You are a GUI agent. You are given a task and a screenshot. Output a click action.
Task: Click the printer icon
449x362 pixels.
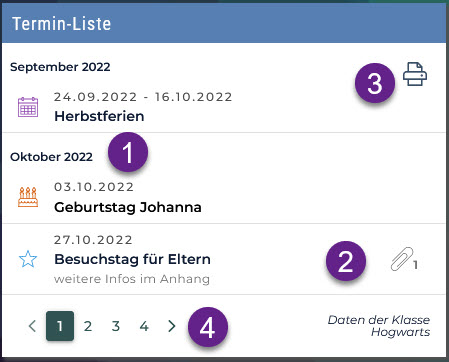[415, 74]
